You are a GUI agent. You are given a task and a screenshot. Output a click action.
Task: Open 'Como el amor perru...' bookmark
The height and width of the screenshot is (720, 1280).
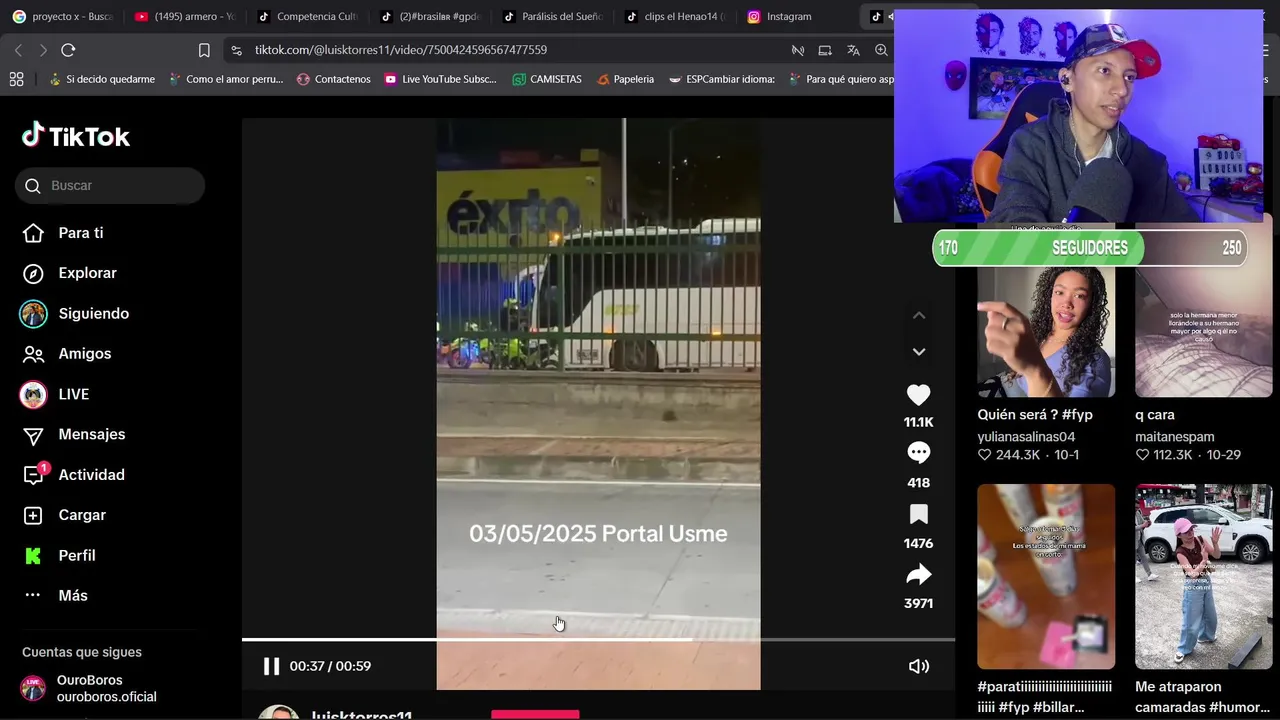coord(226,79)
